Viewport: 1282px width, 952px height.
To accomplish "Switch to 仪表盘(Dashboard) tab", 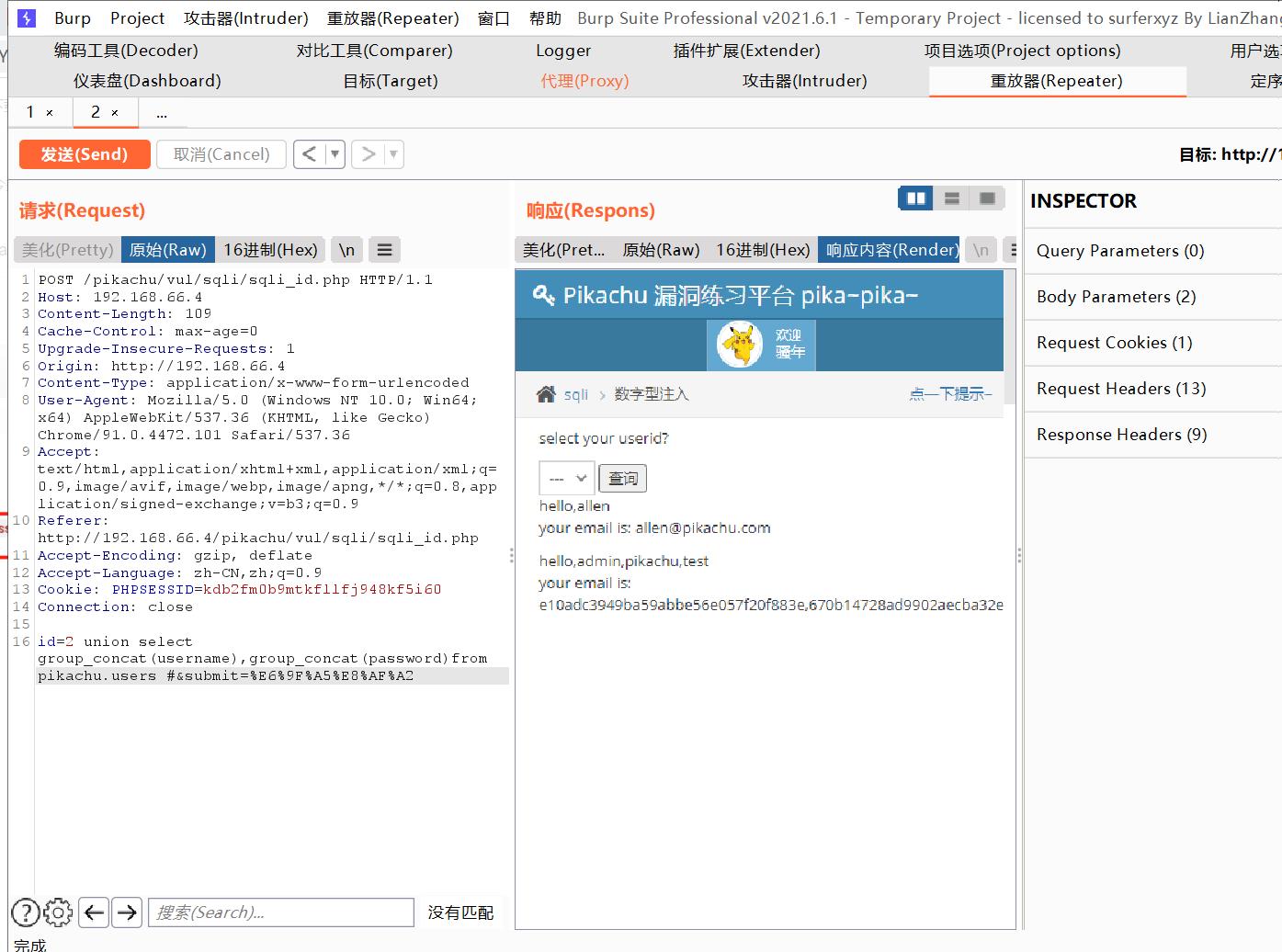I will click(147, 81).
